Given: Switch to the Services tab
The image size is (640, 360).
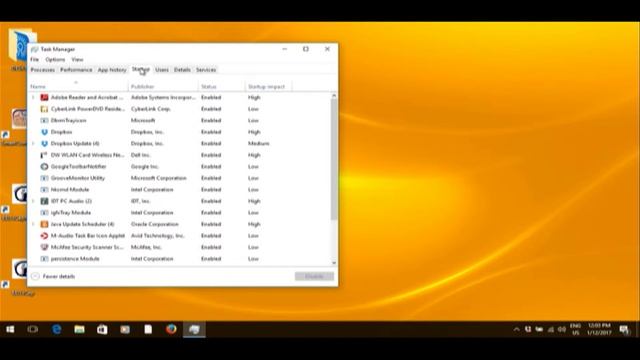Looking at the screenshot, I should pos(206,70).
